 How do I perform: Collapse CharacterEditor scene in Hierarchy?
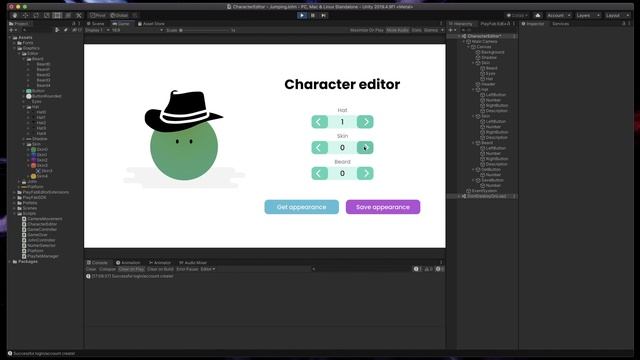pos(460,36)
